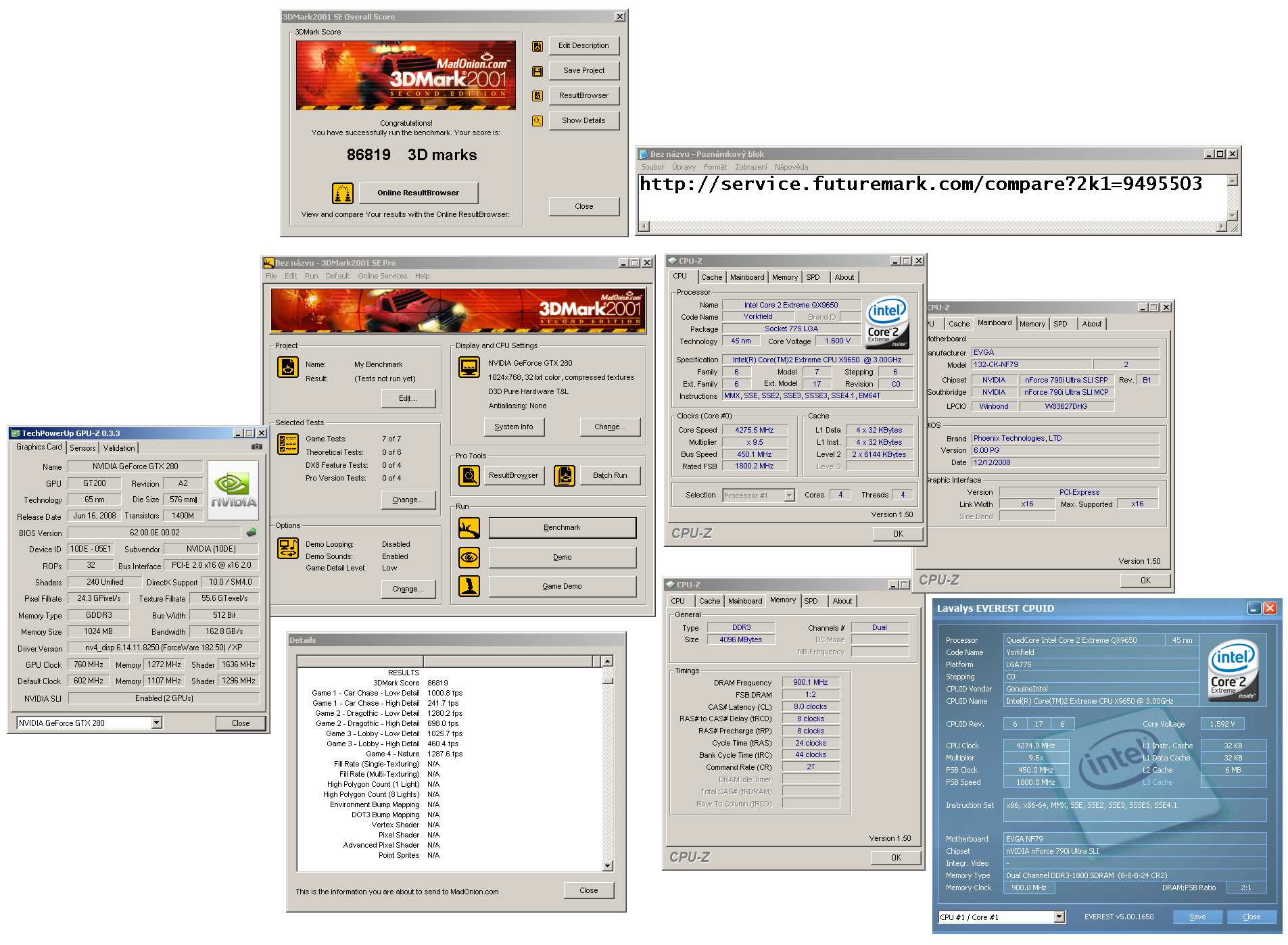The image size is (1288, 945).
Task: Open the Formát menu in Notepad
Action: 715,167
